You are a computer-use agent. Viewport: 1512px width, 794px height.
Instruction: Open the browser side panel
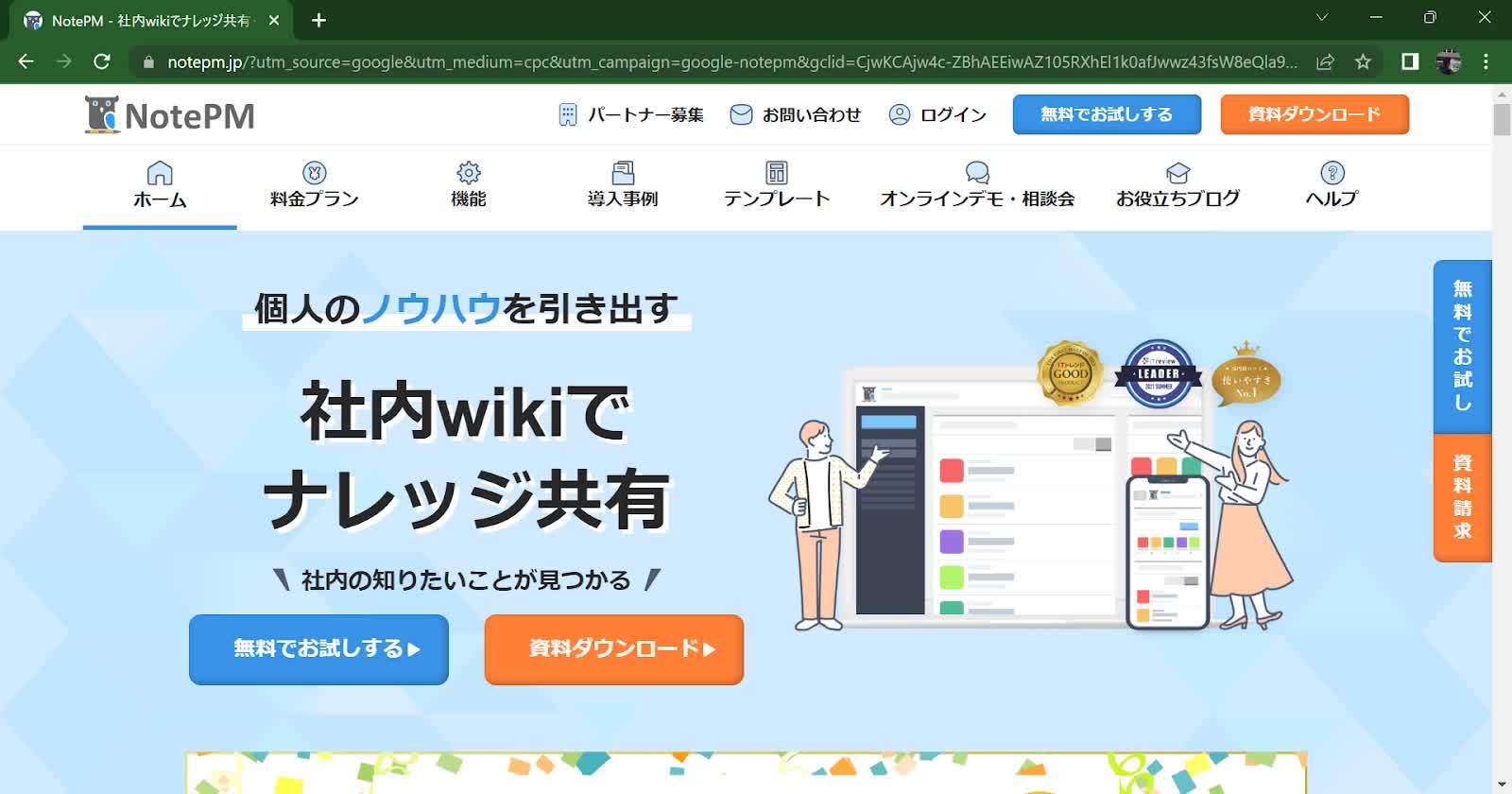tap(1410, 61)
